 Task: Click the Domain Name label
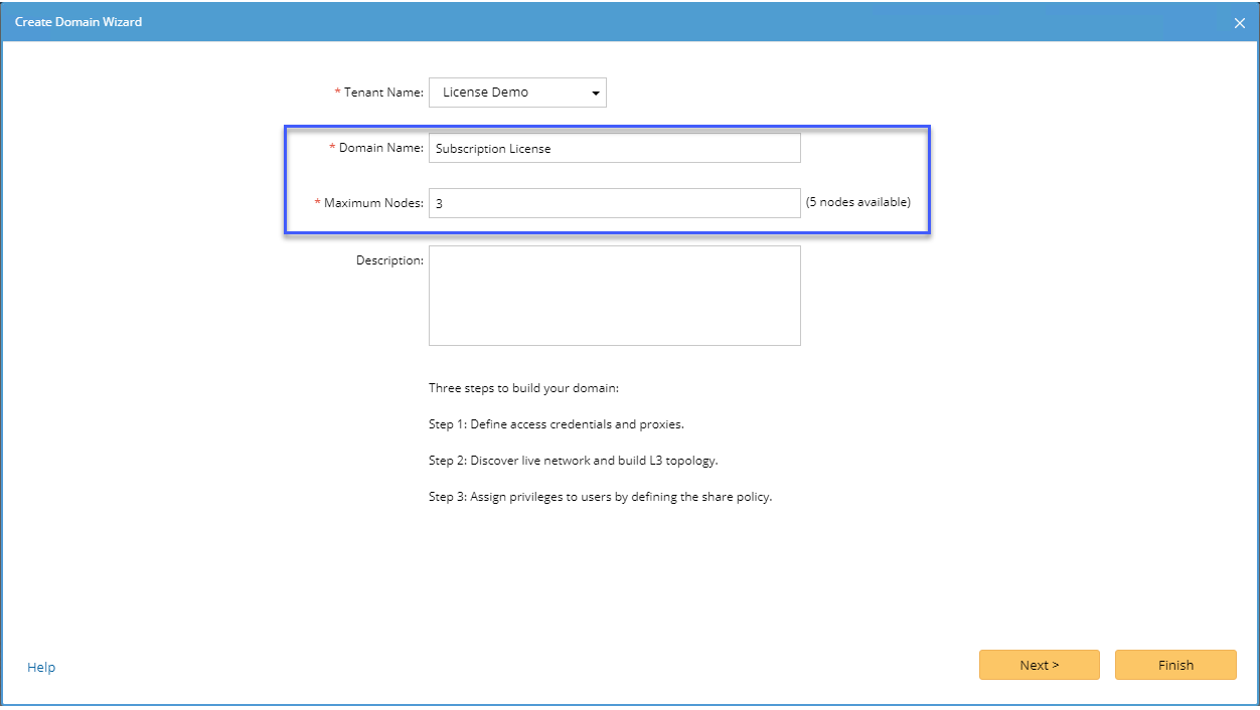381,148
